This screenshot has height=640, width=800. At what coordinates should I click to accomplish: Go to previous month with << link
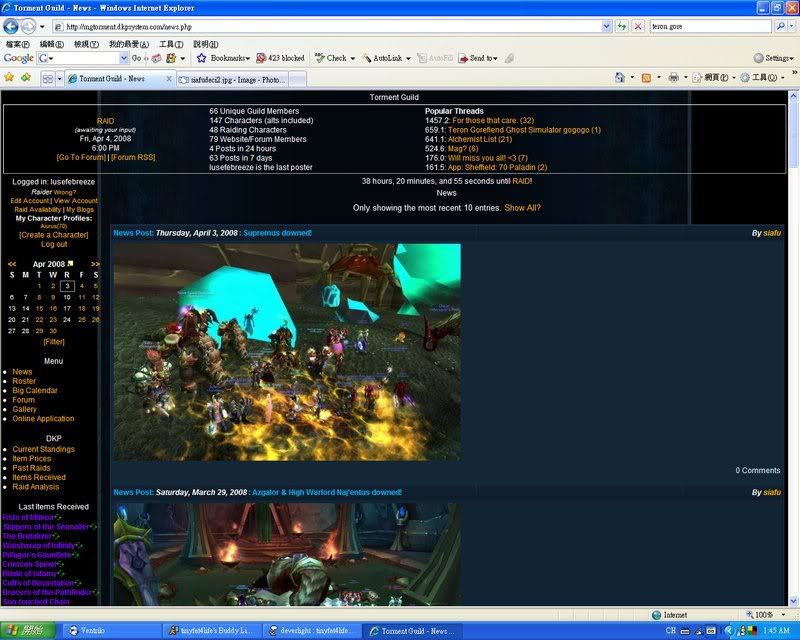[12, 264]
